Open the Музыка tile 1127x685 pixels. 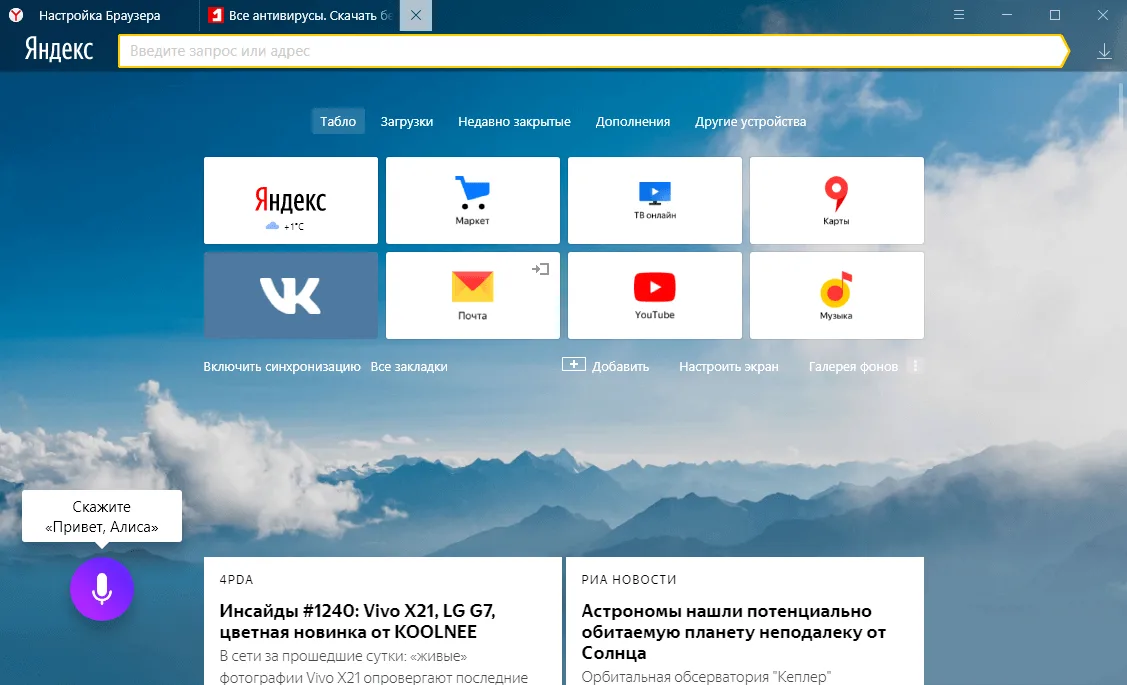837,295
